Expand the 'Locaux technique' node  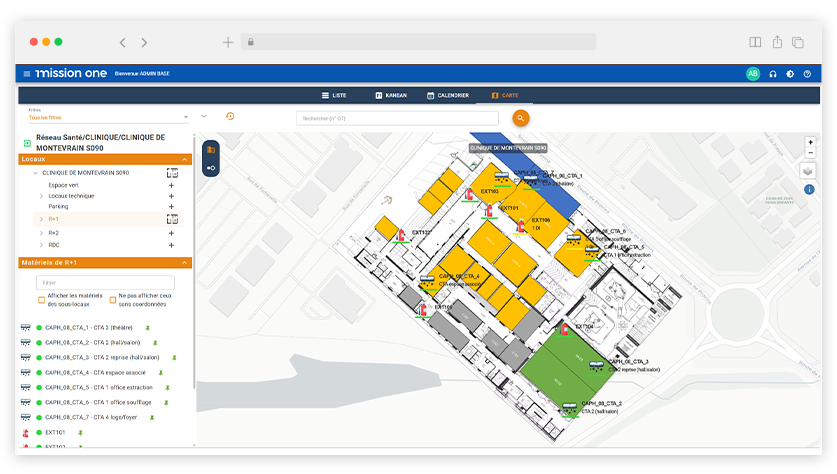click(41, 196)
